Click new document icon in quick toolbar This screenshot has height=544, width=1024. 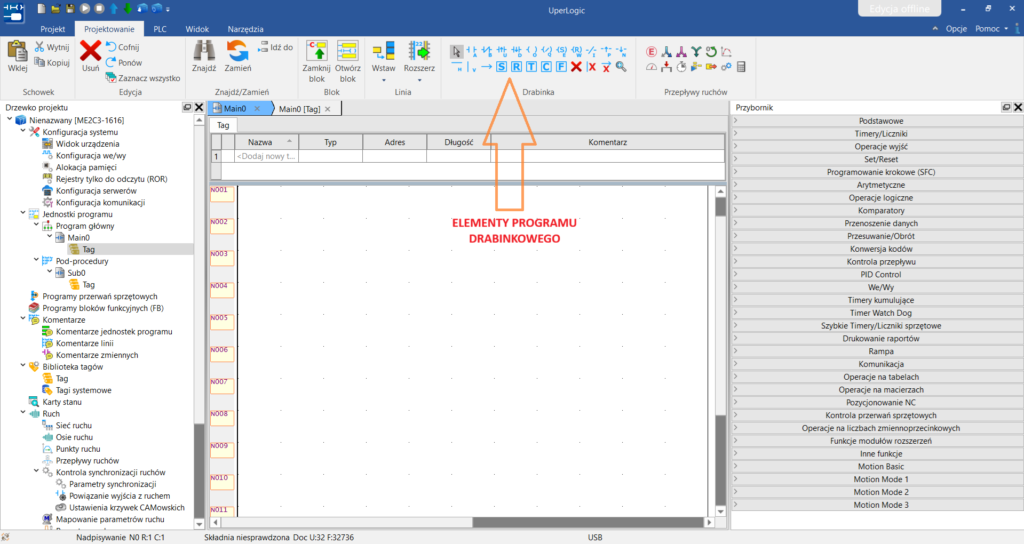coord(42,8)
